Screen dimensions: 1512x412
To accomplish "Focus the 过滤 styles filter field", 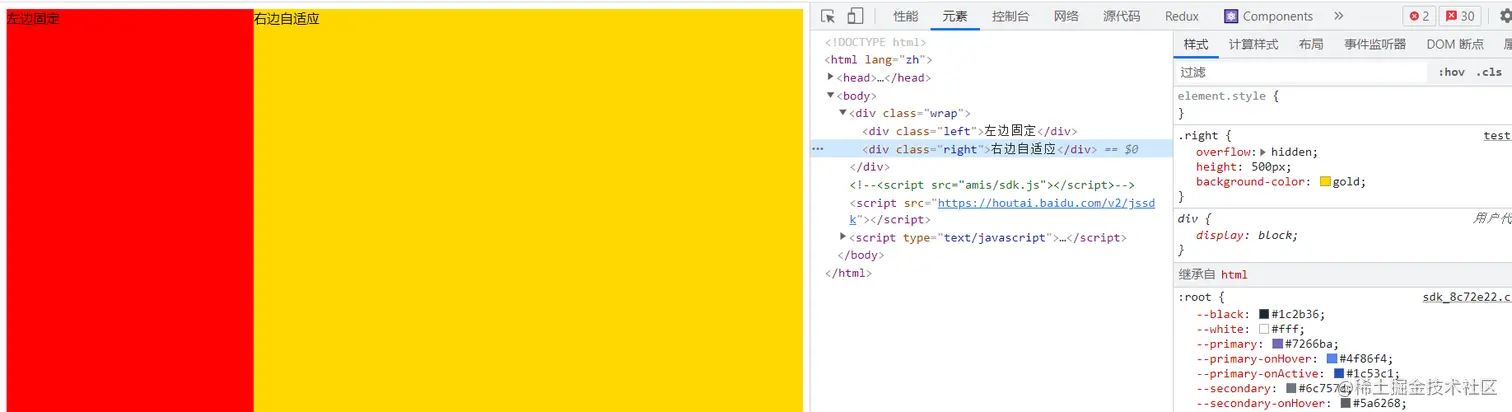I will [x=1302, y=72].
